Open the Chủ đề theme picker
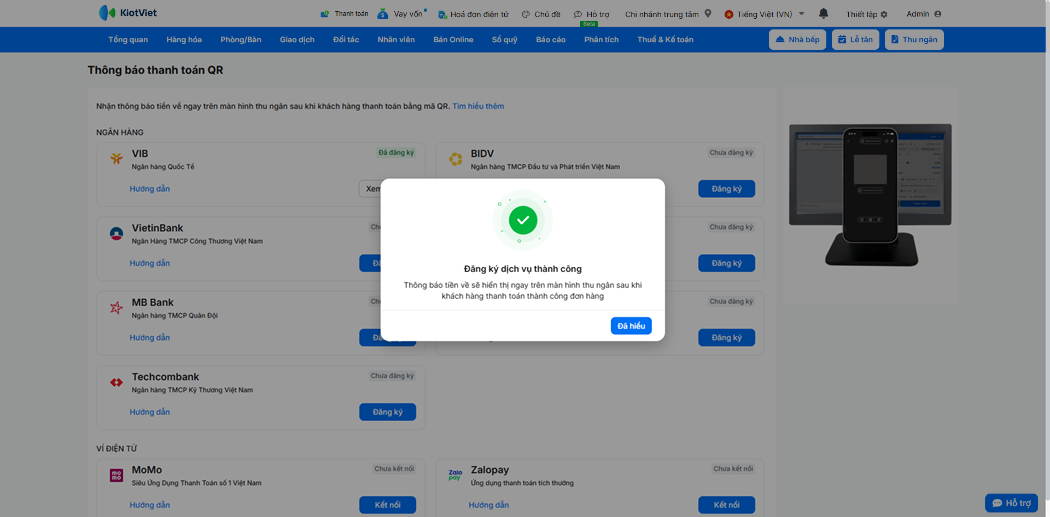 (541, 13)
